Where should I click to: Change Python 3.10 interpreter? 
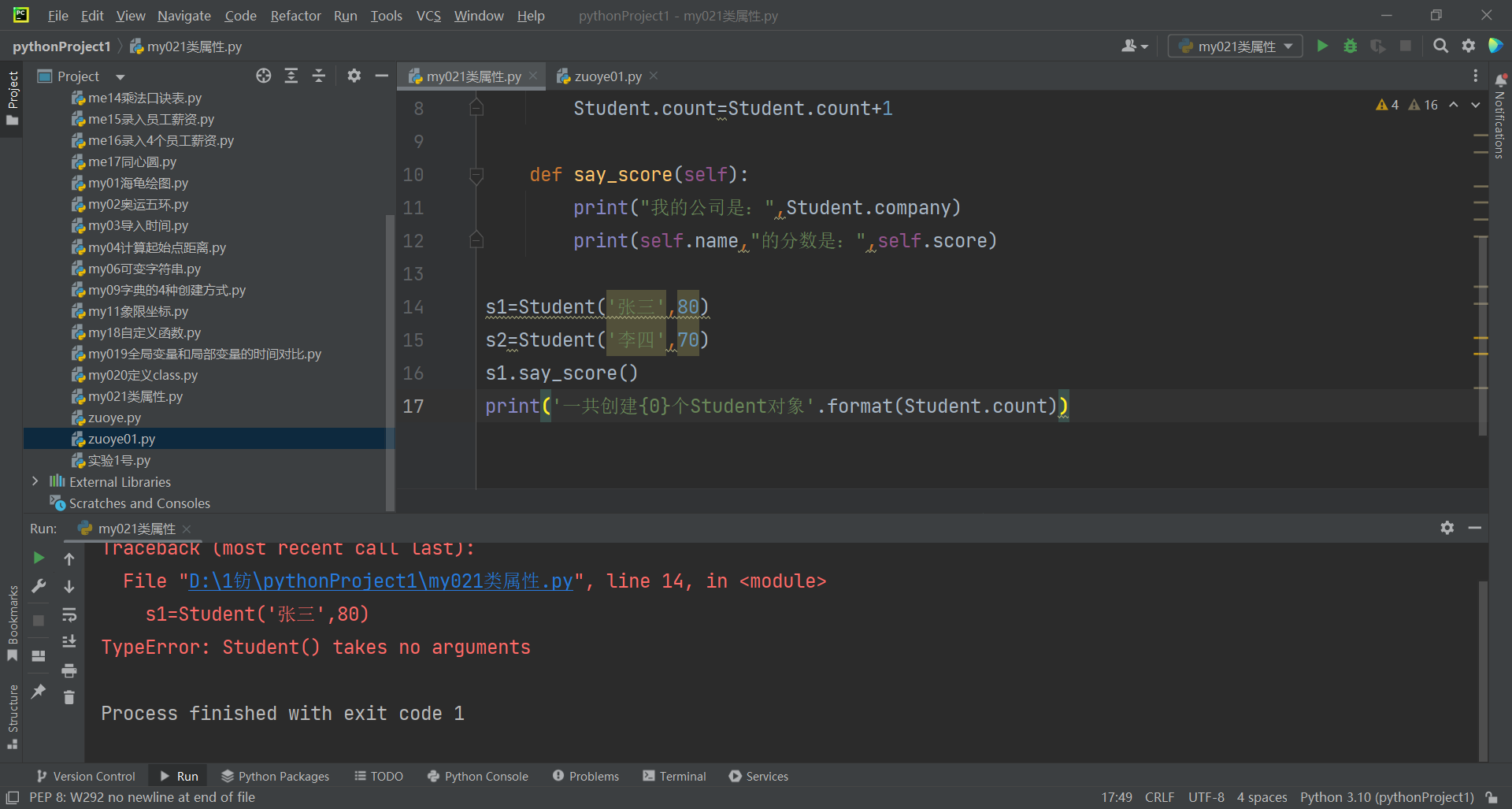click(1387, 797)
